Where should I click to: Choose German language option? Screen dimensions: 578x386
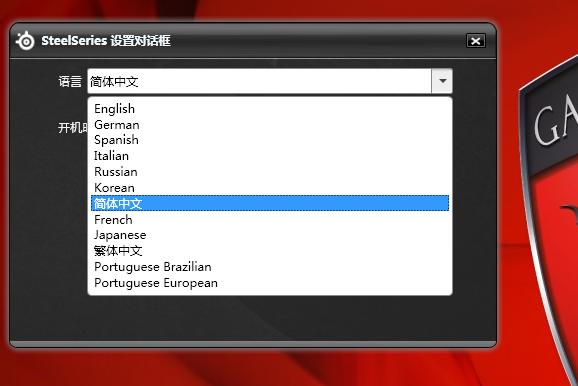click(270, 125)
